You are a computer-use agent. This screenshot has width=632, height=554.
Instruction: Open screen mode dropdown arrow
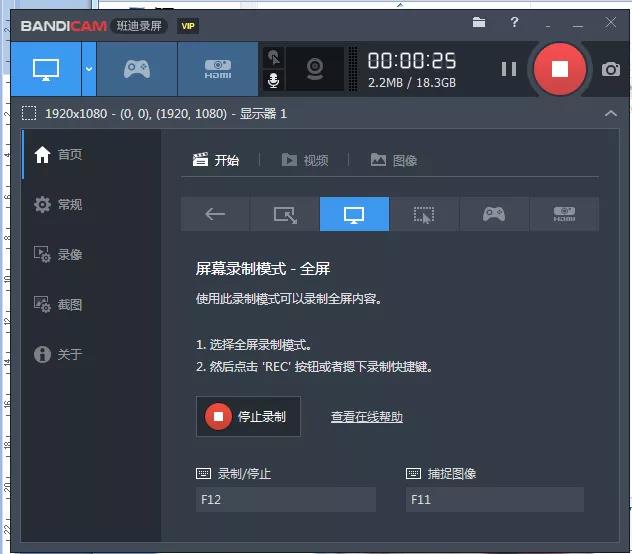[88, 69]
